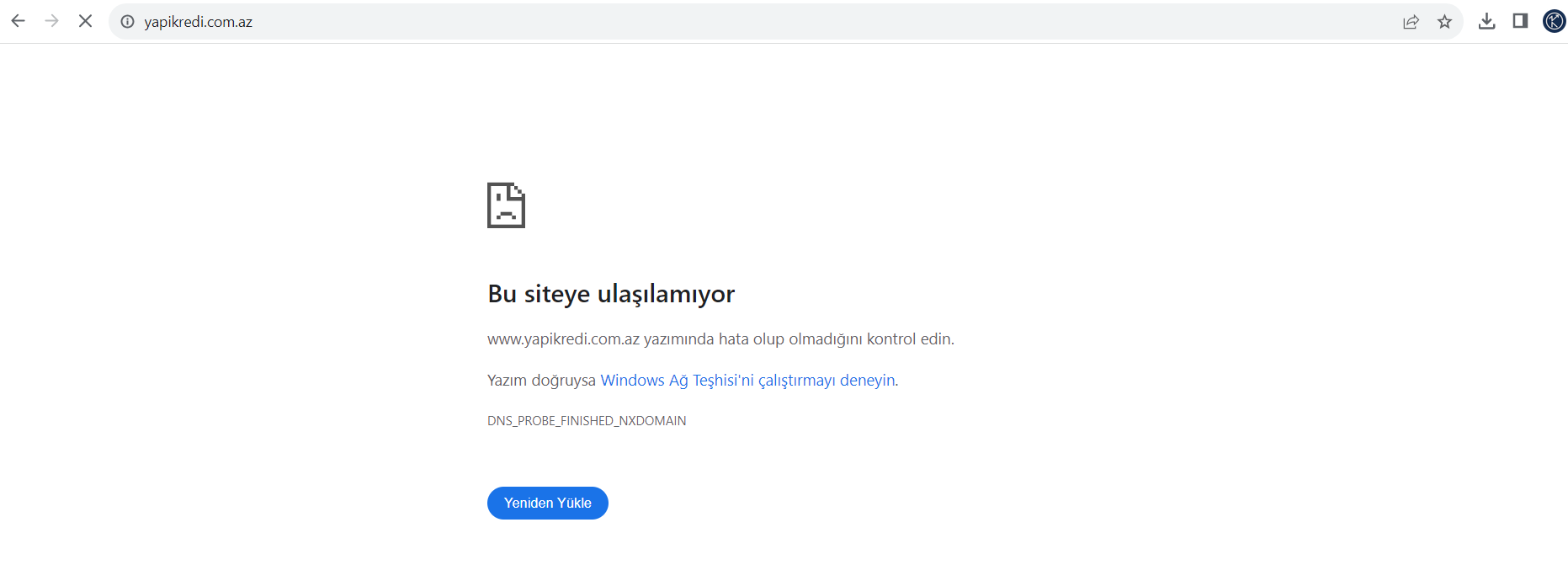Bookmark this page with the star icon
The image size is (1568, 565).
tap(1444, 22)
